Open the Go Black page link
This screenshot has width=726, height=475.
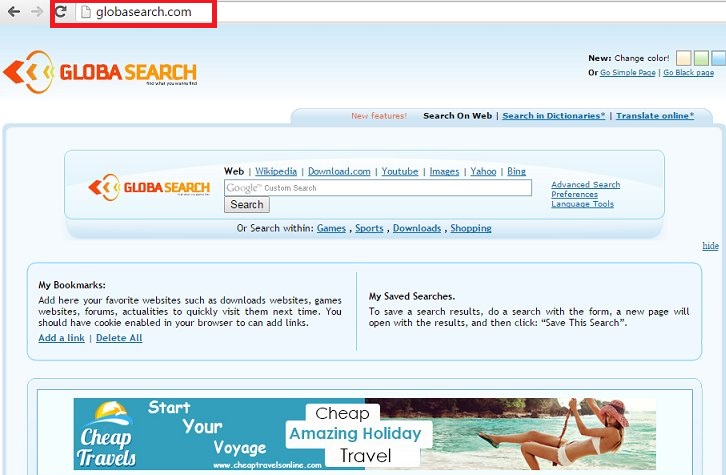pyautogui.click(x=688, y=73)
